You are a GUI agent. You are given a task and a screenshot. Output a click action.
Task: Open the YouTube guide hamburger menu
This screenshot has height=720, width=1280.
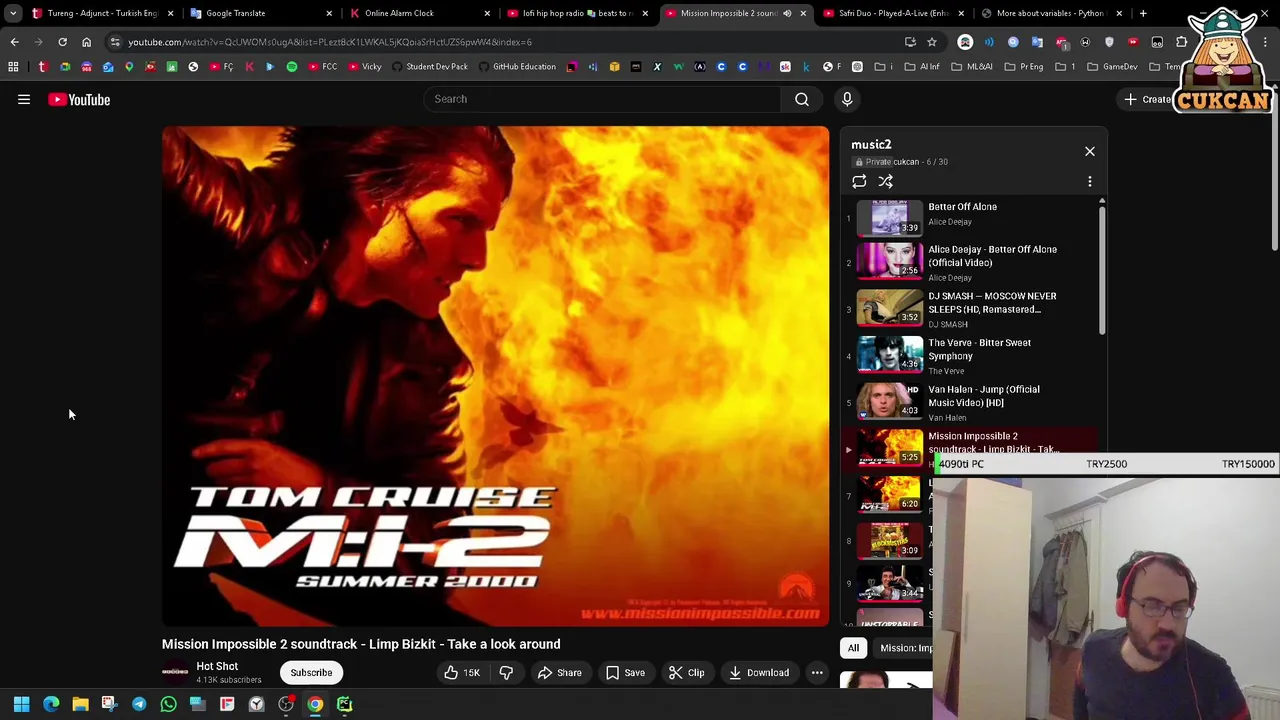point(24,99)
